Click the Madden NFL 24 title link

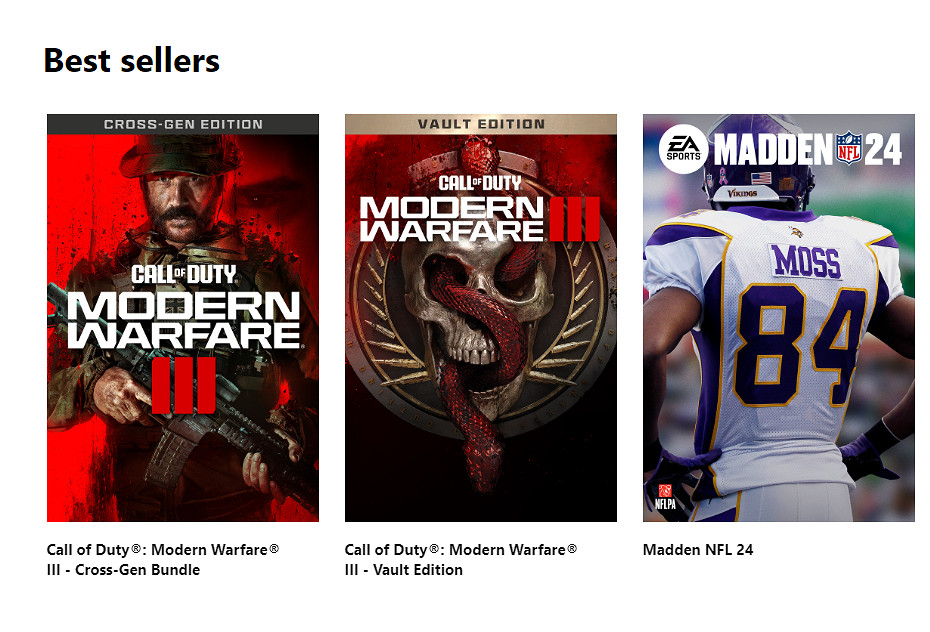698,550
